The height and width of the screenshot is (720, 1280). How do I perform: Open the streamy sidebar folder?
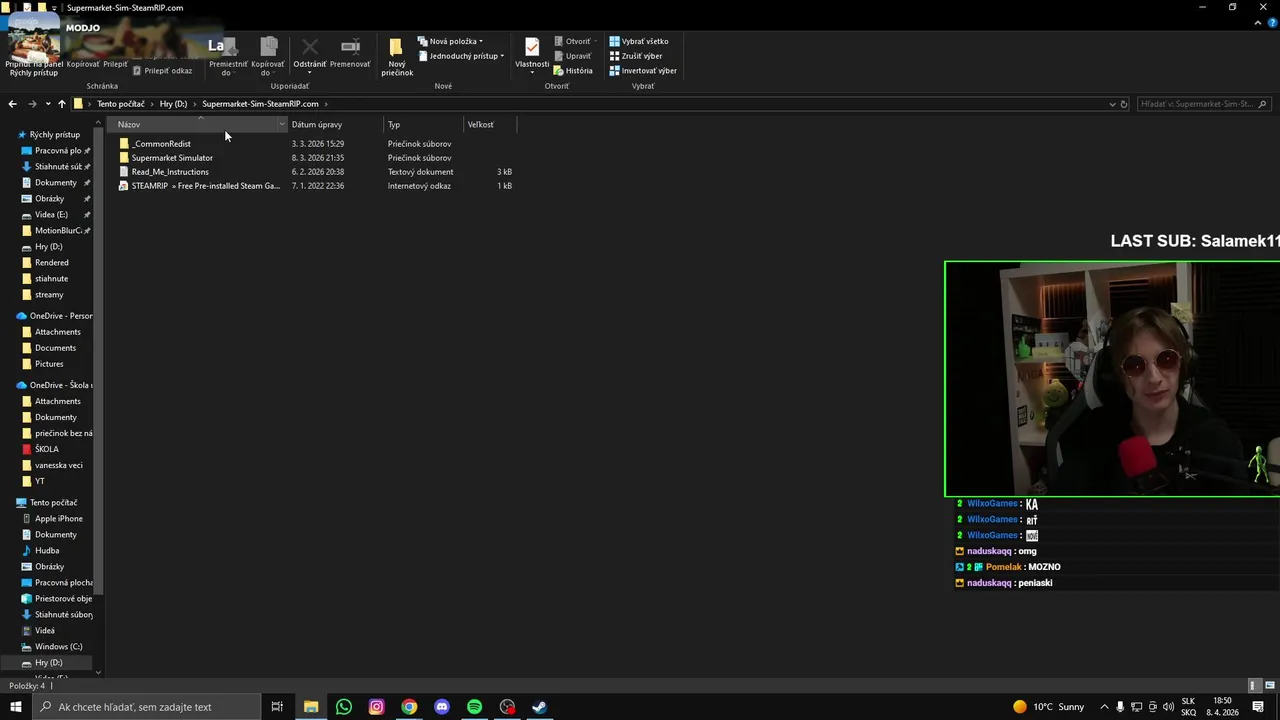click(49, 294)
